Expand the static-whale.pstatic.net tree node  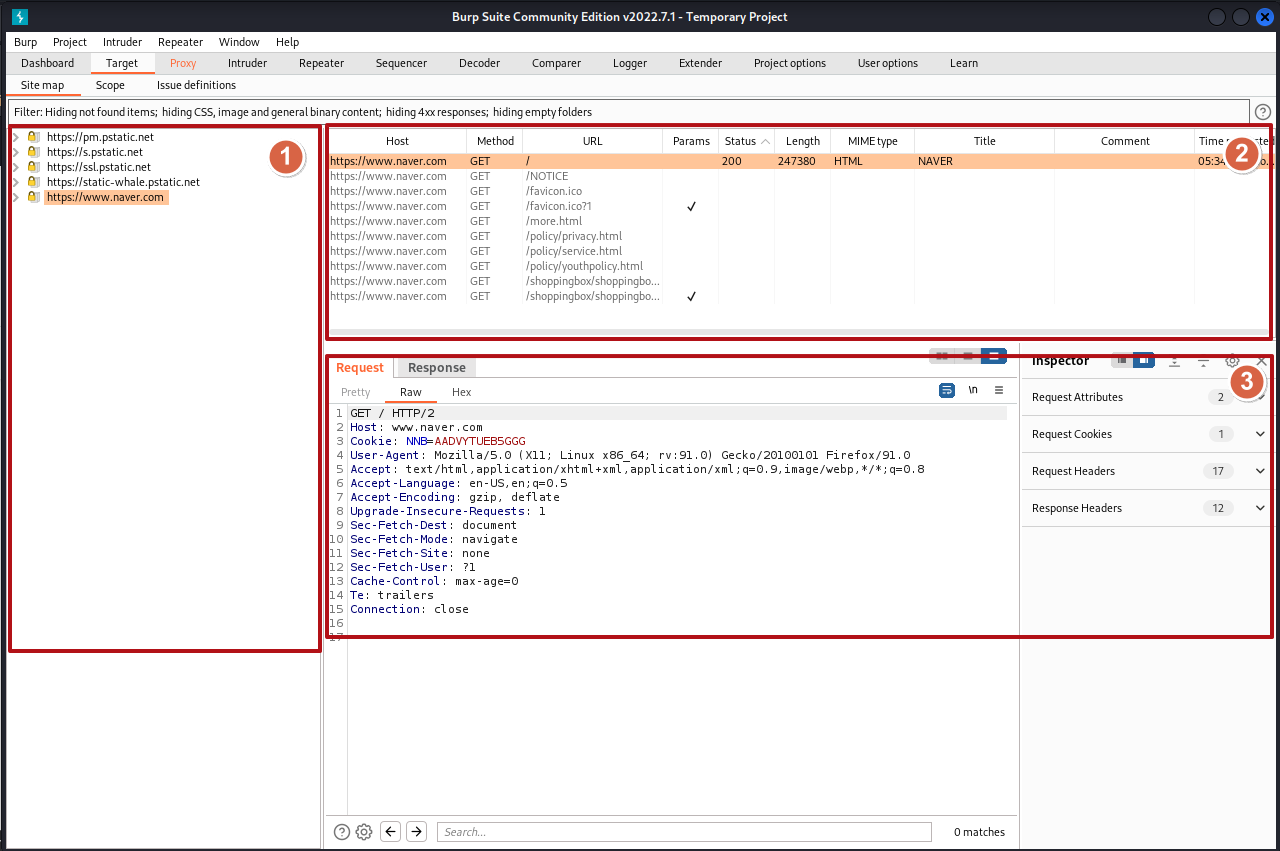(16, 182)
